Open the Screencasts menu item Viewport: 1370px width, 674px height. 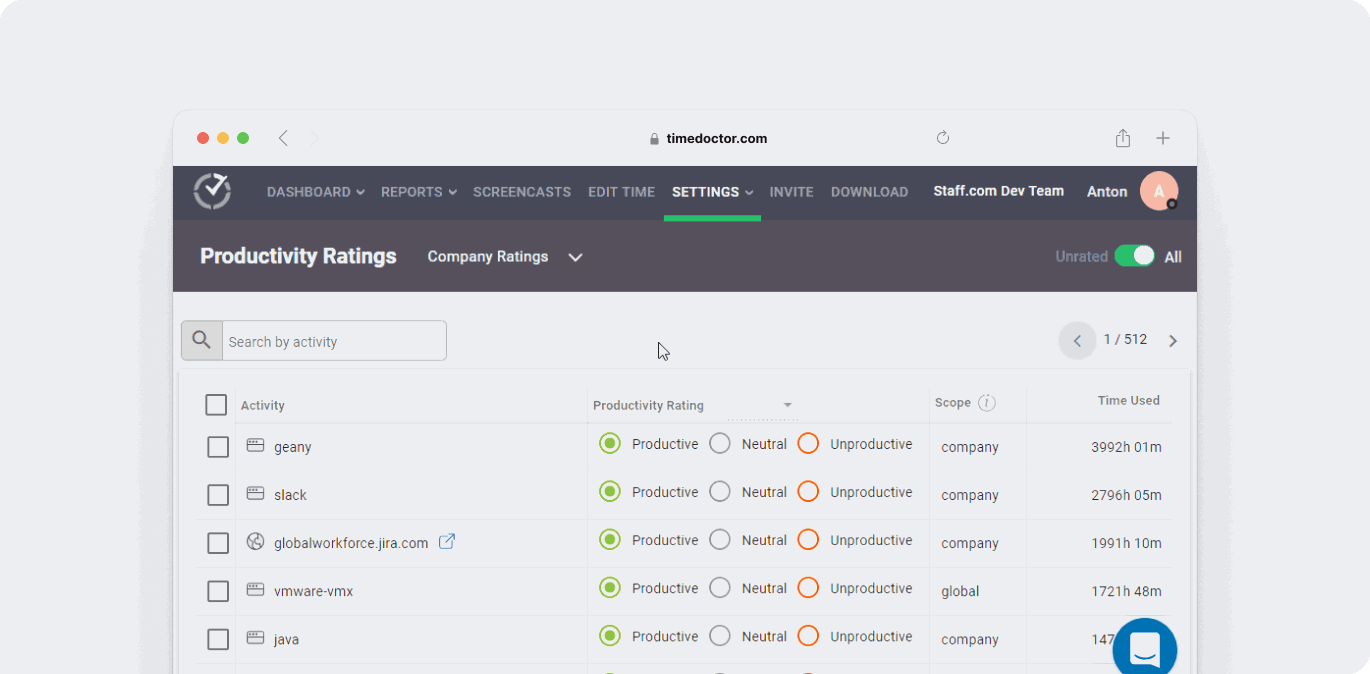pos(522,192)
